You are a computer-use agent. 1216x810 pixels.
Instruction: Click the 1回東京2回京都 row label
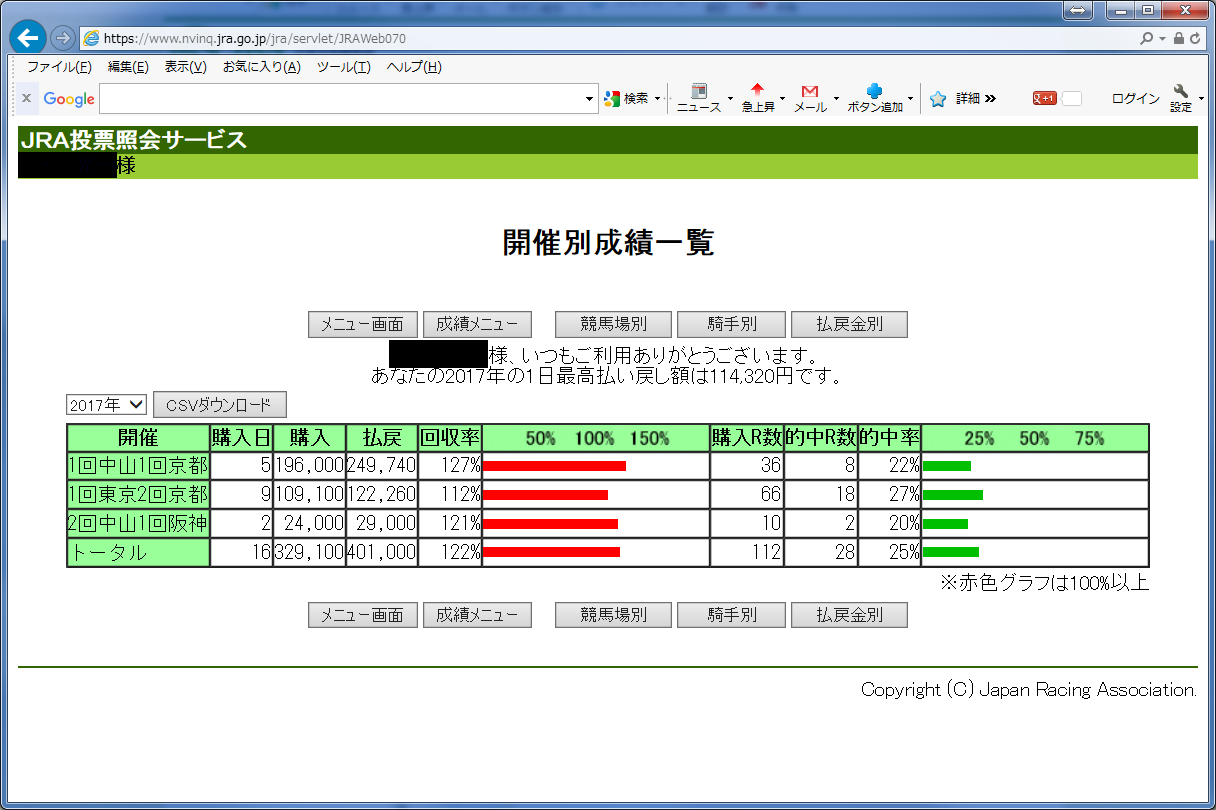pyautogui.click(x=138, y=495)
